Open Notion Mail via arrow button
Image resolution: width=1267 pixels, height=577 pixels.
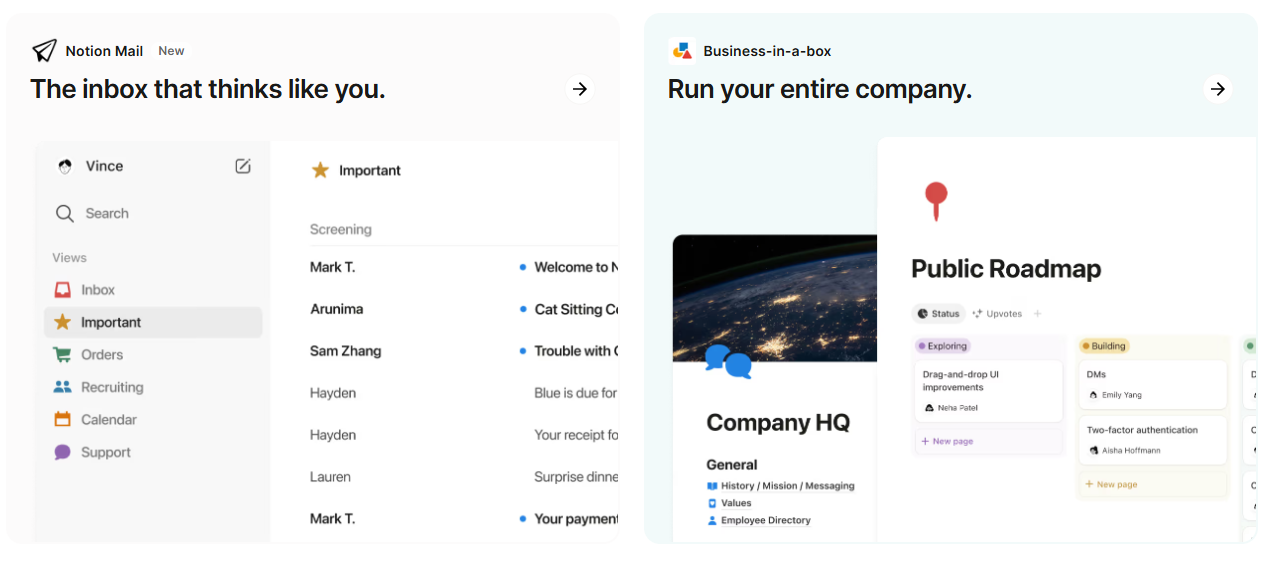point(579,89)
